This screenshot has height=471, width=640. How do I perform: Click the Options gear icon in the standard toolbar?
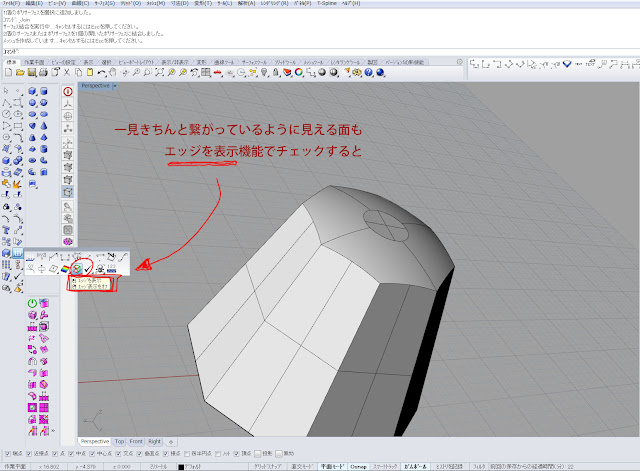[x=357, y=73]
